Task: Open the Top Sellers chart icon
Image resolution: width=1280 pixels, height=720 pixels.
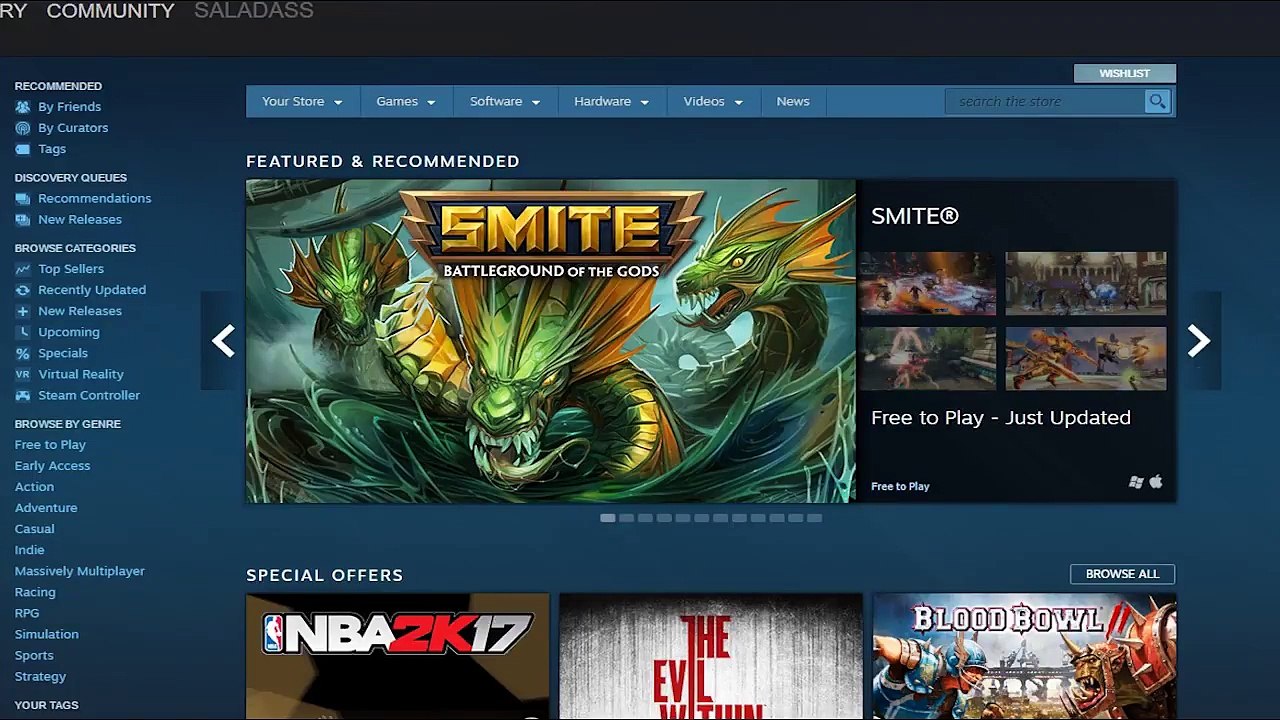Action: click(x=22, y=269)
